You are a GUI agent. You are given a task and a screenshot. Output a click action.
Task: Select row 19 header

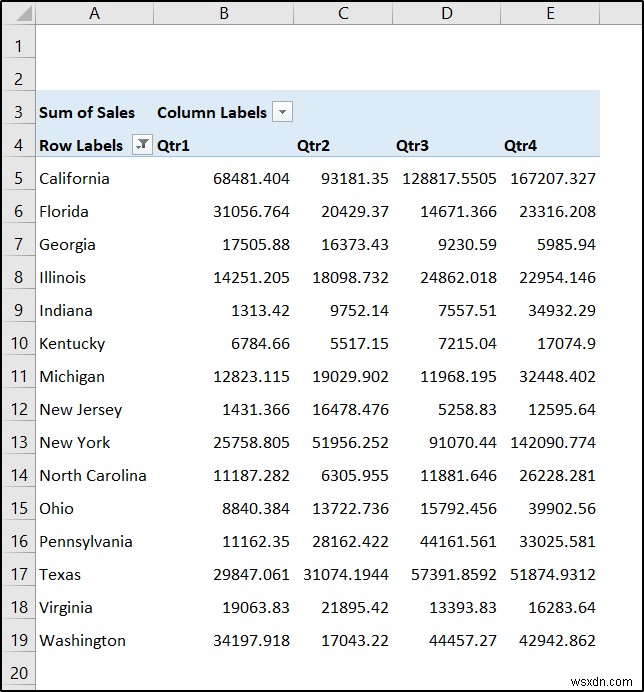tap(18, 640)
